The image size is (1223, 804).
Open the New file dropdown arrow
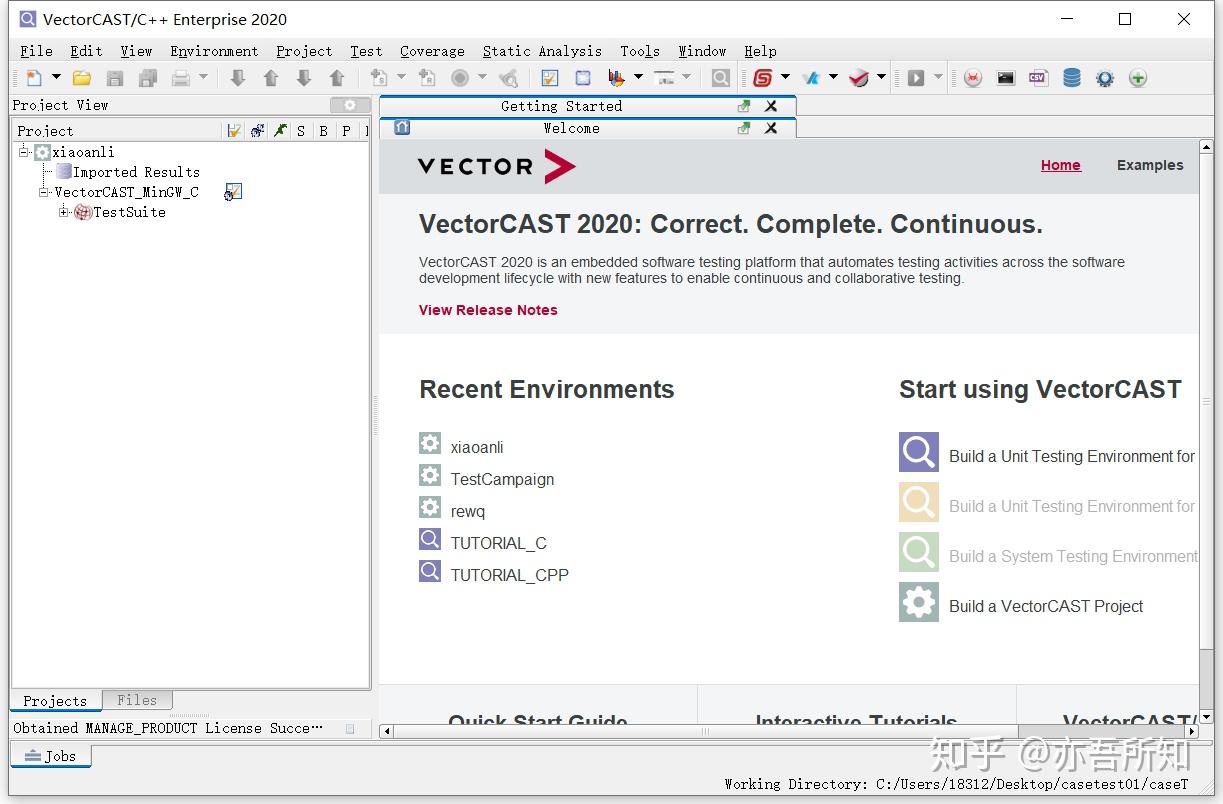pyautogui.click(x=56, y=77)
